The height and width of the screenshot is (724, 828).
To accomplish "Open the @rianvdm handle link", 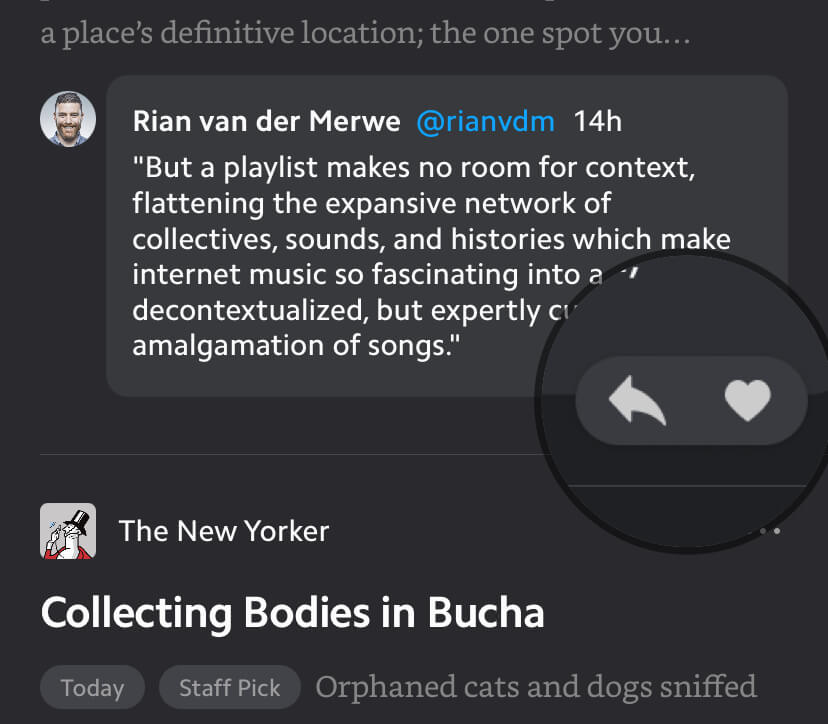I will 485,122.
